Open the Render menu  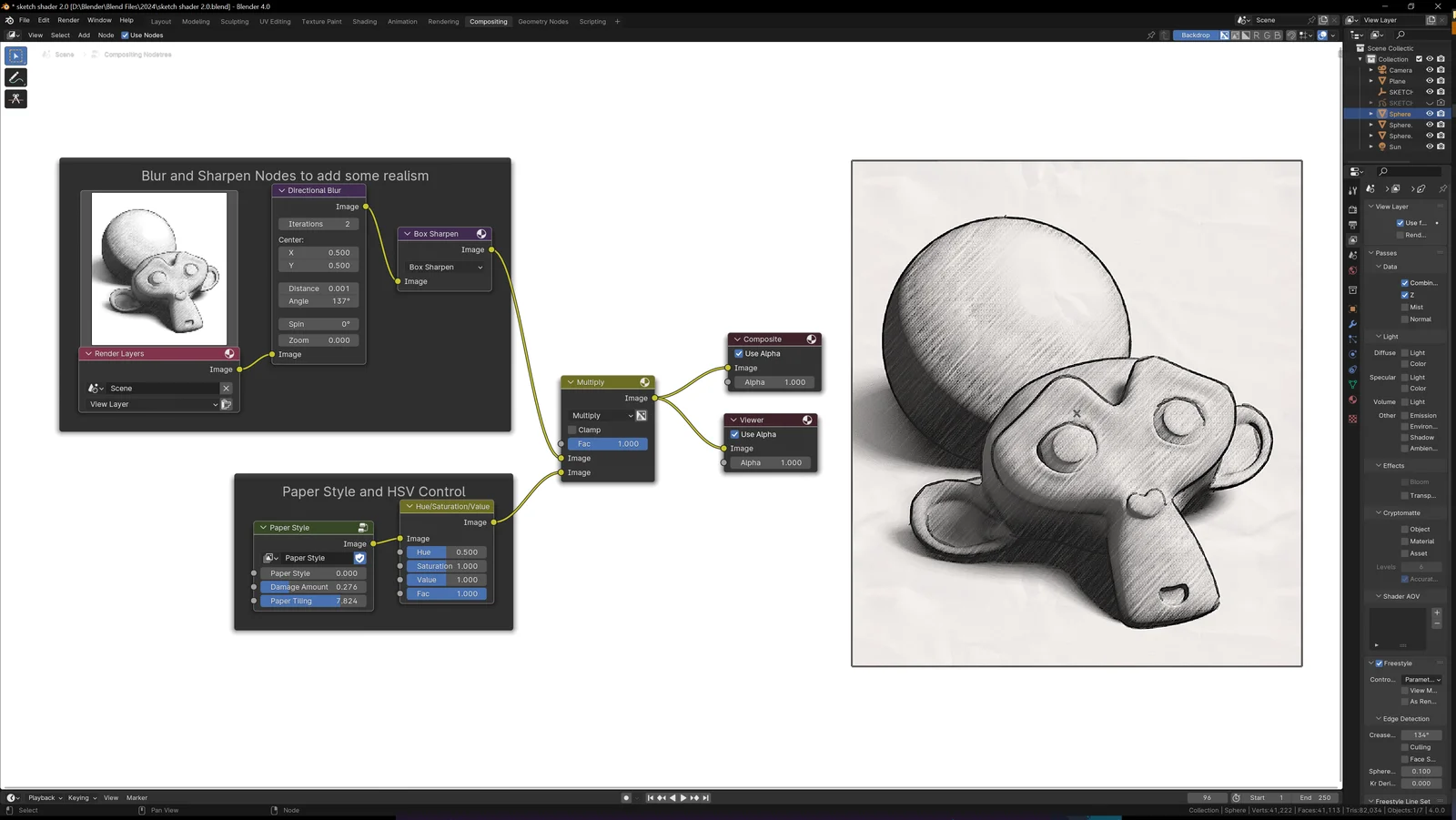[67, 19]
